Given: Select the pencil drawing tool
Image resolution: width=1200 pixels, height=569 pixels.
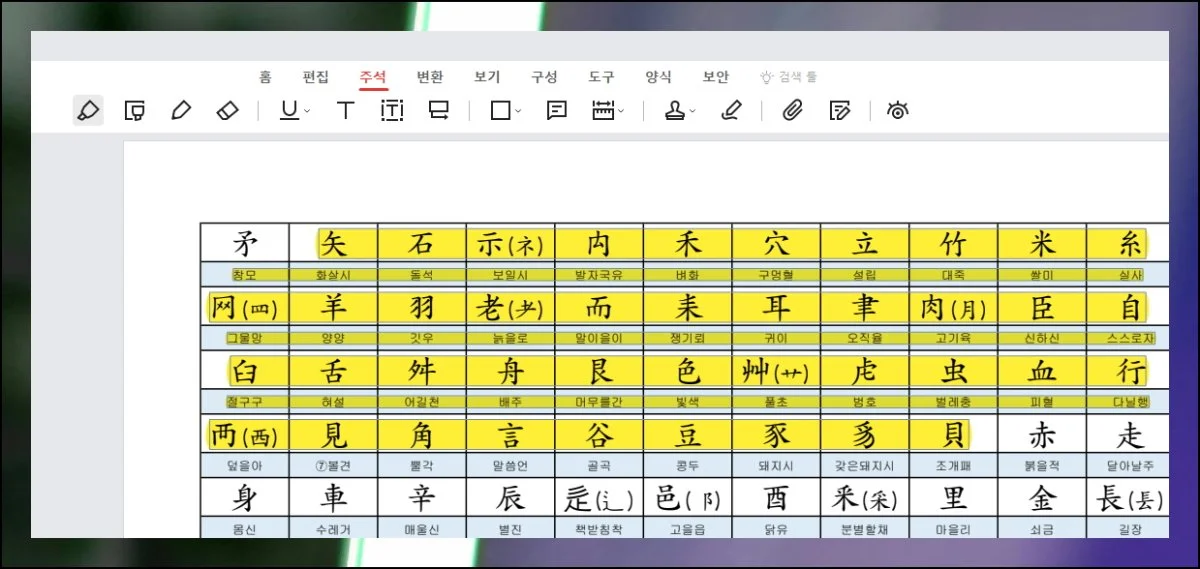Looking at the screenshot, I should pyautogui.click(x=180, y=111).
